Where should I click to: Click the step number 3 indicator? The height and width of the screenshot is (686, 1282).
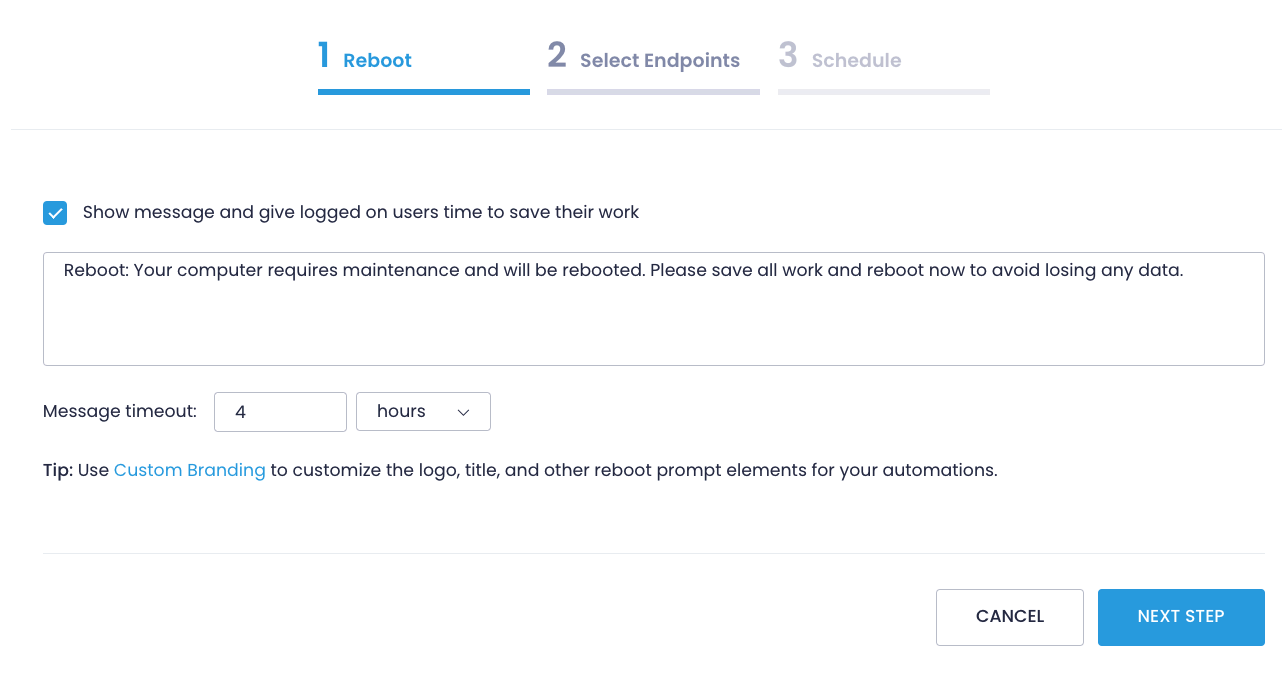point(788,56)
